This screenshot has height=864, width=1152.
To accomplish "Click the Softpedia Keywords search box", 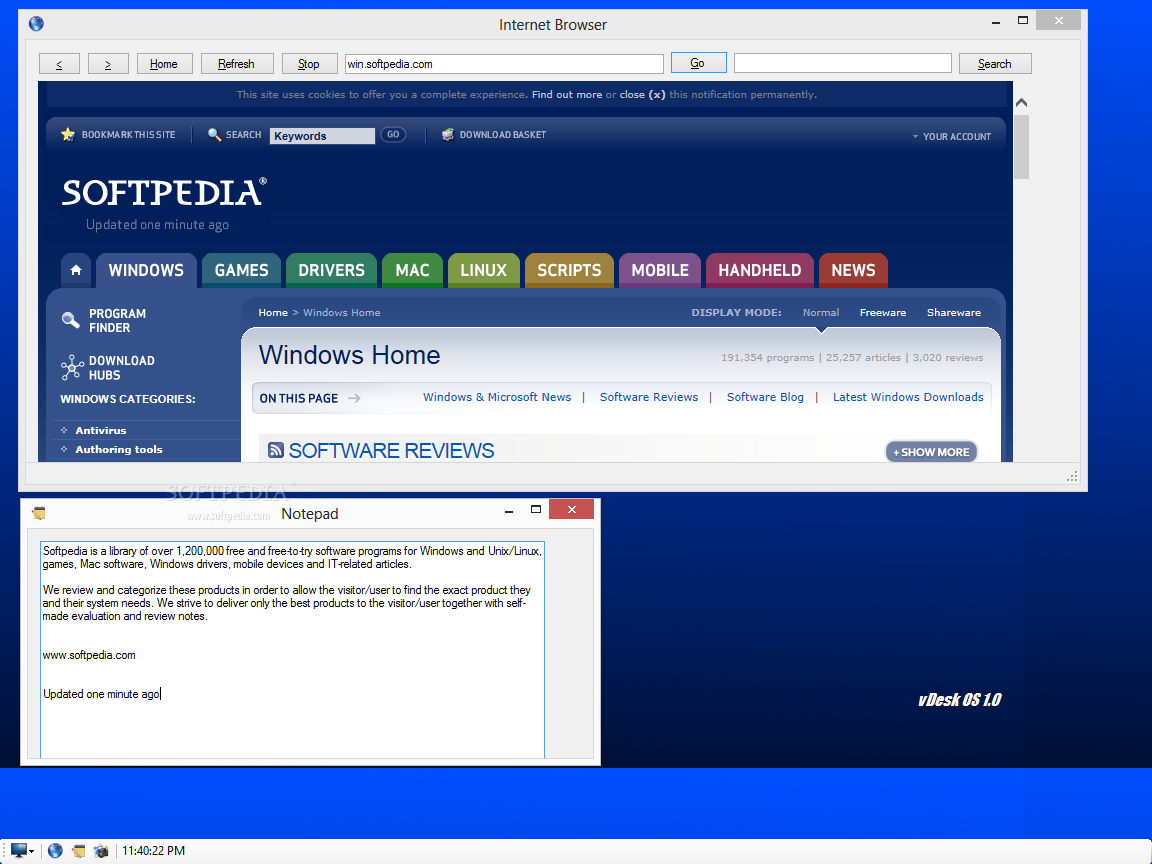I will click(x=322, y=136).
